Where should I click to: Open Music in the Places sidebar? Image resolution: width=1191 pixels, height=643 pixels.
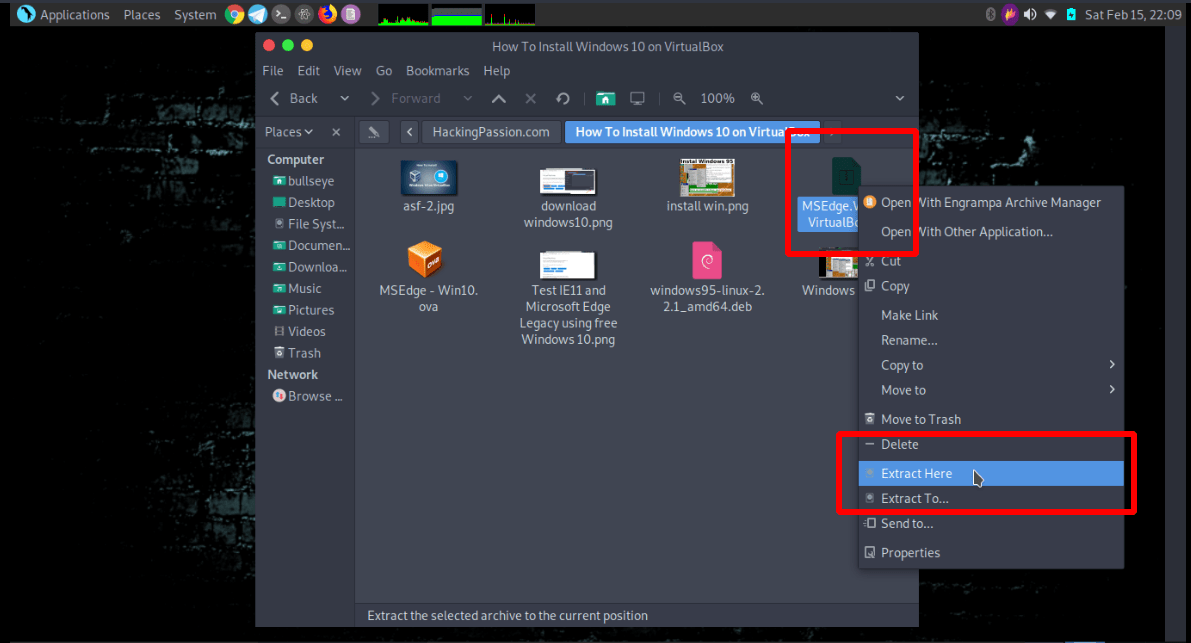(x=298, y=288)
